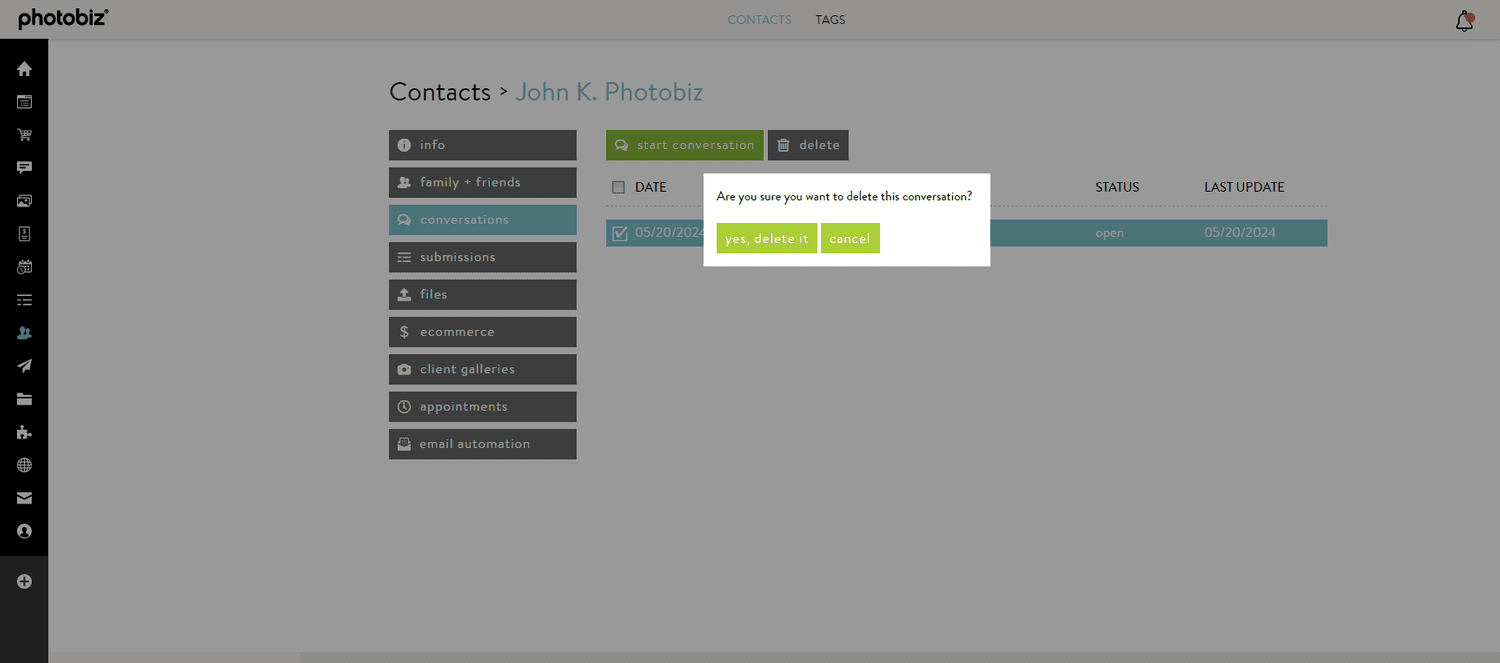1500x663 pixels.
Task: Click the photobiz logo
Action: (64, 19)
